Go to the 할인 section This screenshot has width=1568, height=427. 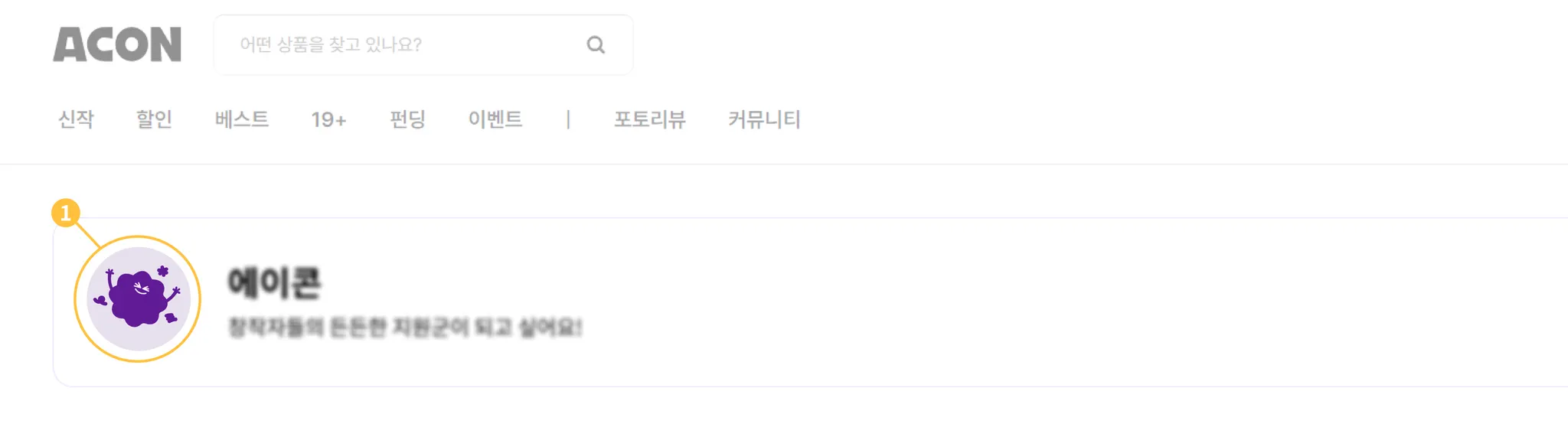[x=154, y=119]
